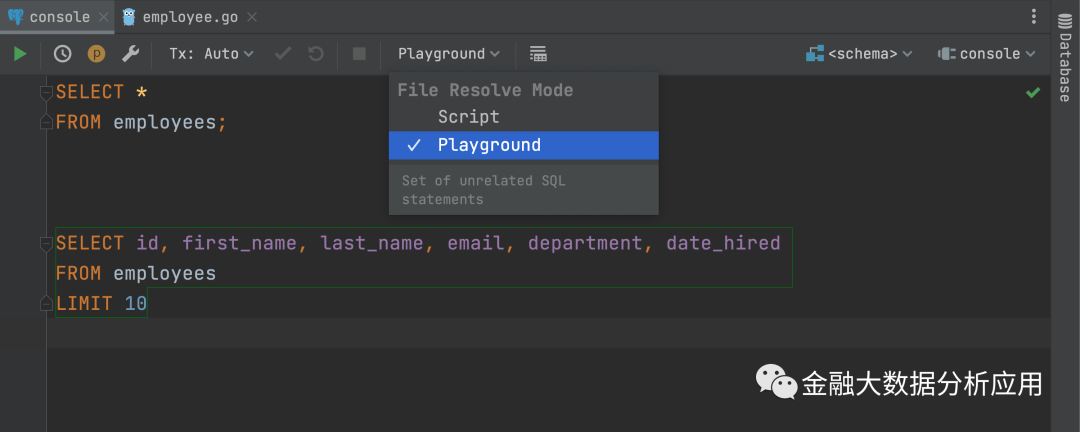Open settings wrench icon in toolbar
The height and width of the screenshot is (432, 1080).
[x=130, y=54]
